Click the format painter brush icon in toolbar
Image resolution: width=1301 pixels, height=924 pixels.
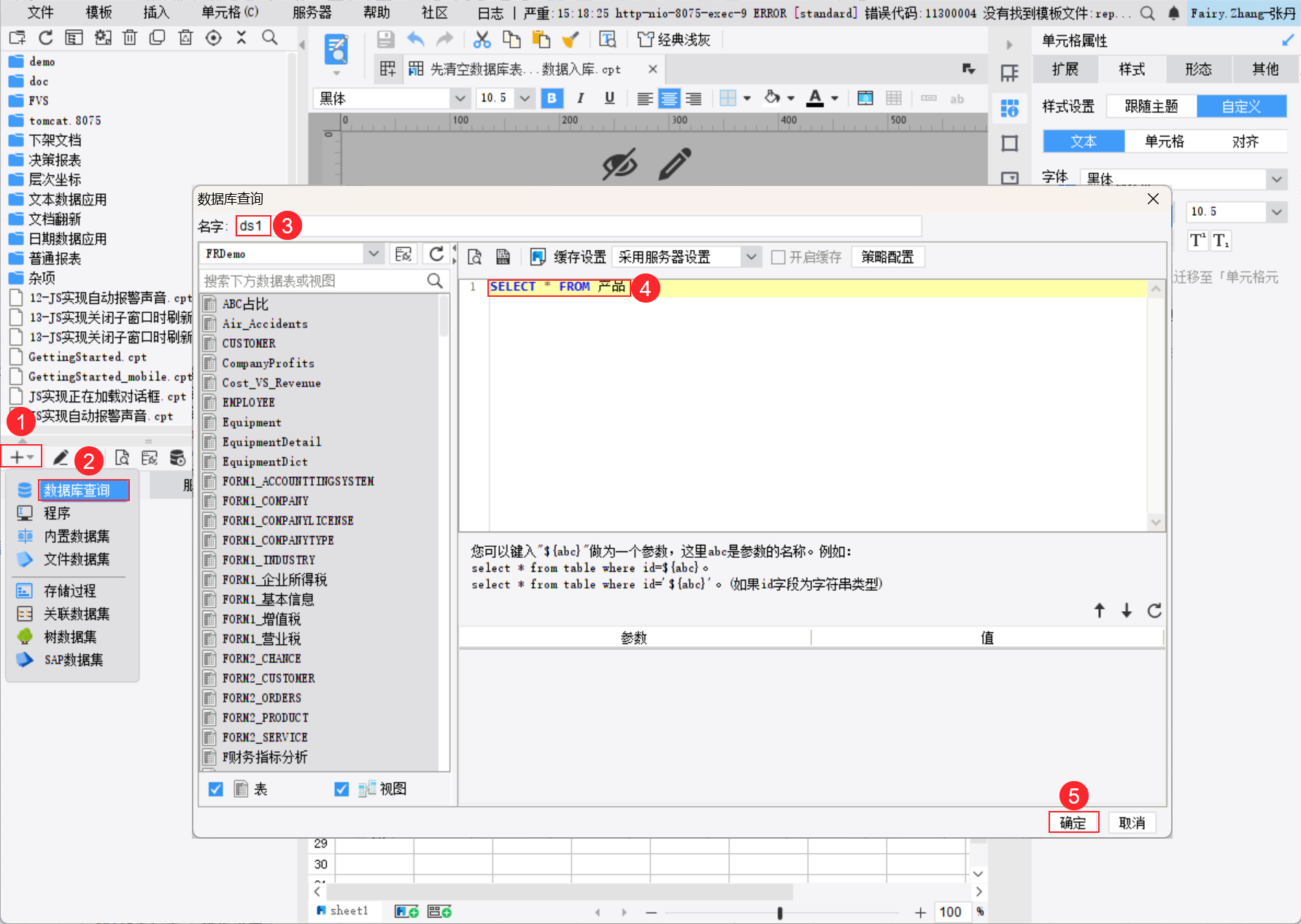pyautogui.click(x=570, y=39)
